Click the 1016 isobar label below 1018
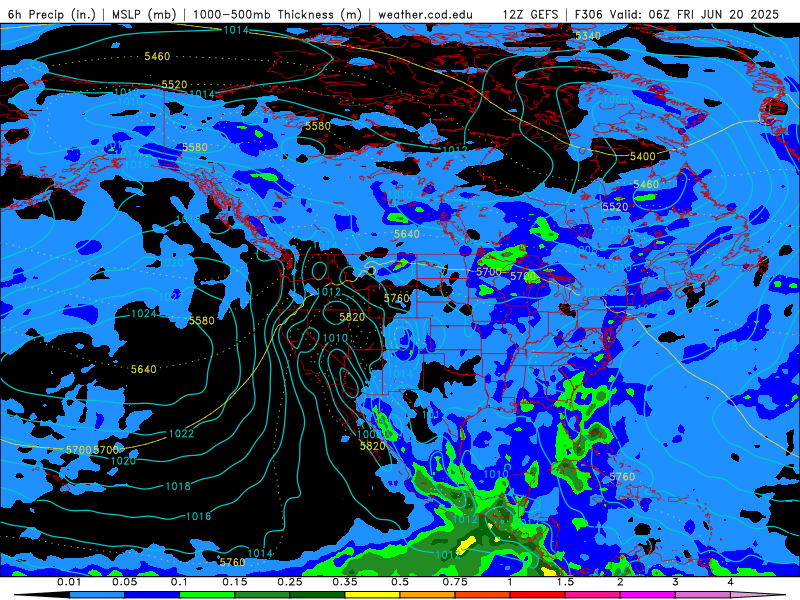Screen dimensions: 800x600 (198, 516)
